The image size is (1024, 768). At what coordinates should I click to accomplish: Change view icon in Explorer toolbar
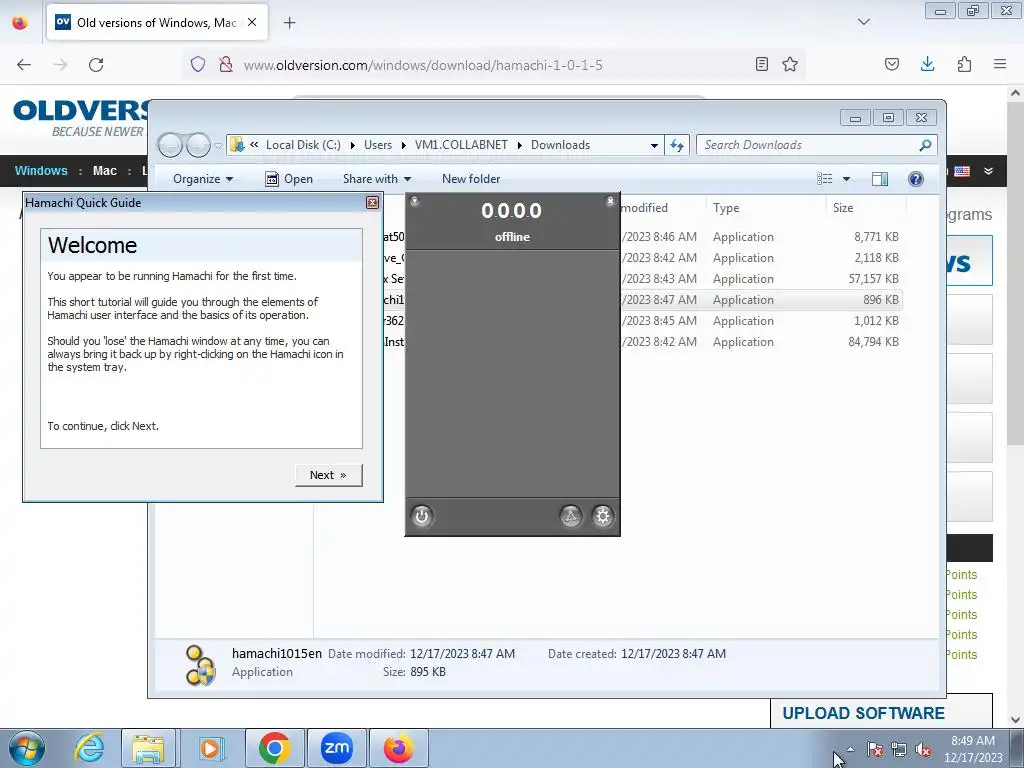click(825, 179)
